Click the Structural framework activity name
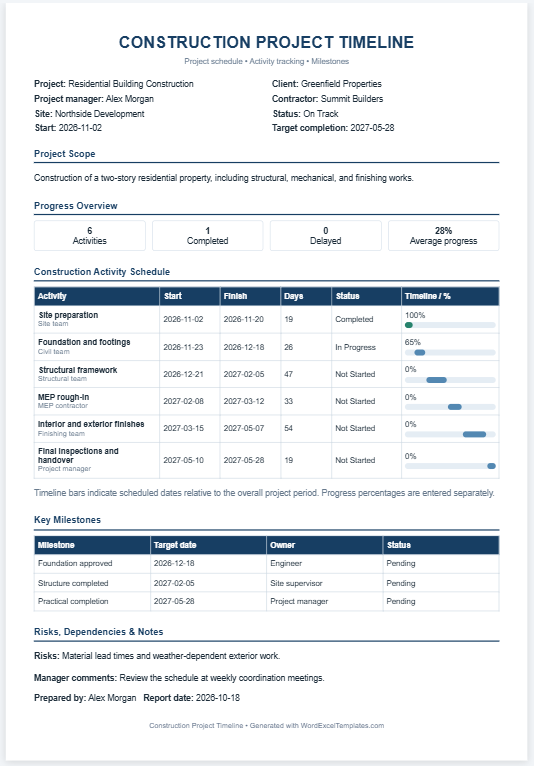Screen dimensions: 534x766 78,370
